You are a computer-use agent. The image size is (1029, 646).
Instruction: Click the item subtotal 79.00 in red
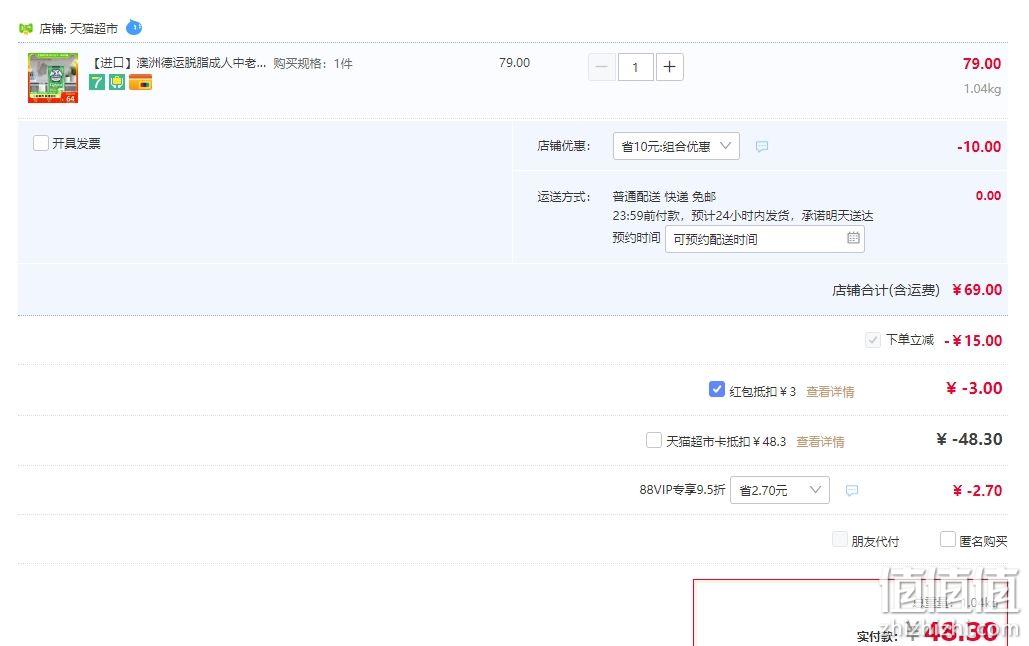[x=982, y=64]
